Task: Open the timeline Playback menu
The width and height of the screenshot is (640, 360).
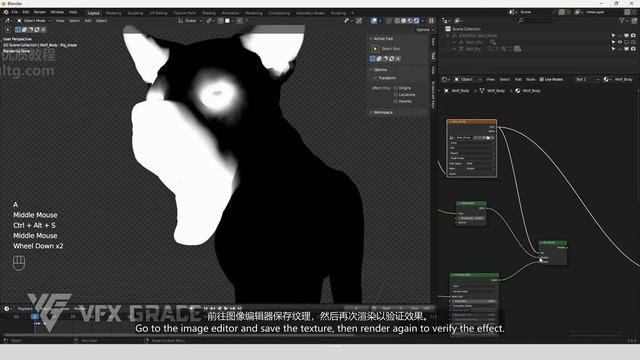Action: pyautogui.click(x=25, y=309)
